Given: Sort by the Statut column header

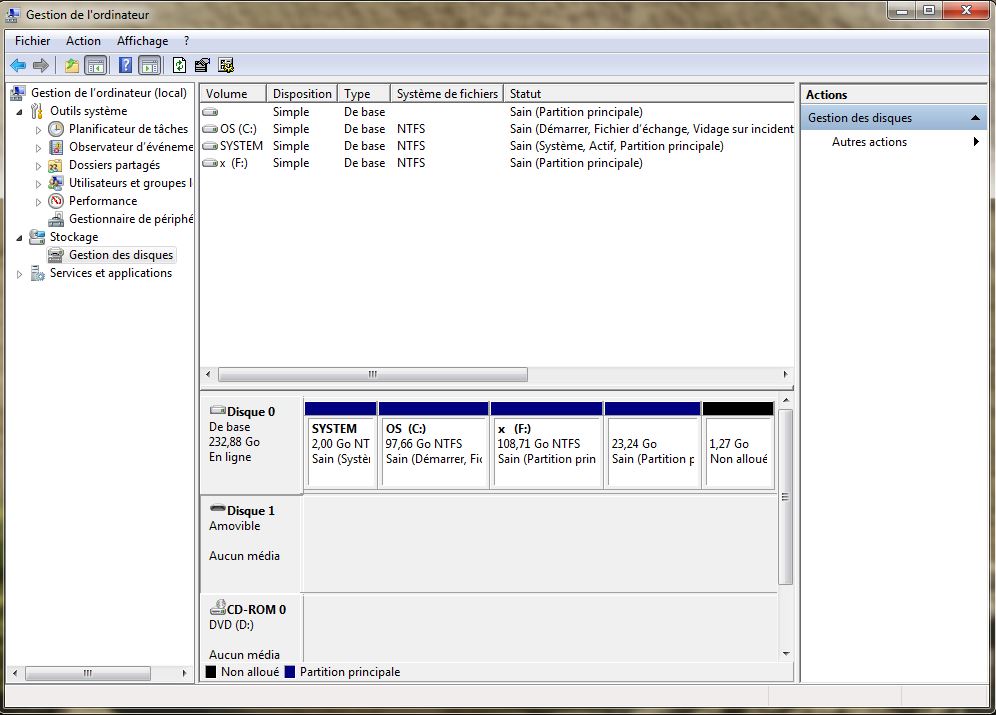Looking at the screenshot, I should click(x=649, y=93).
